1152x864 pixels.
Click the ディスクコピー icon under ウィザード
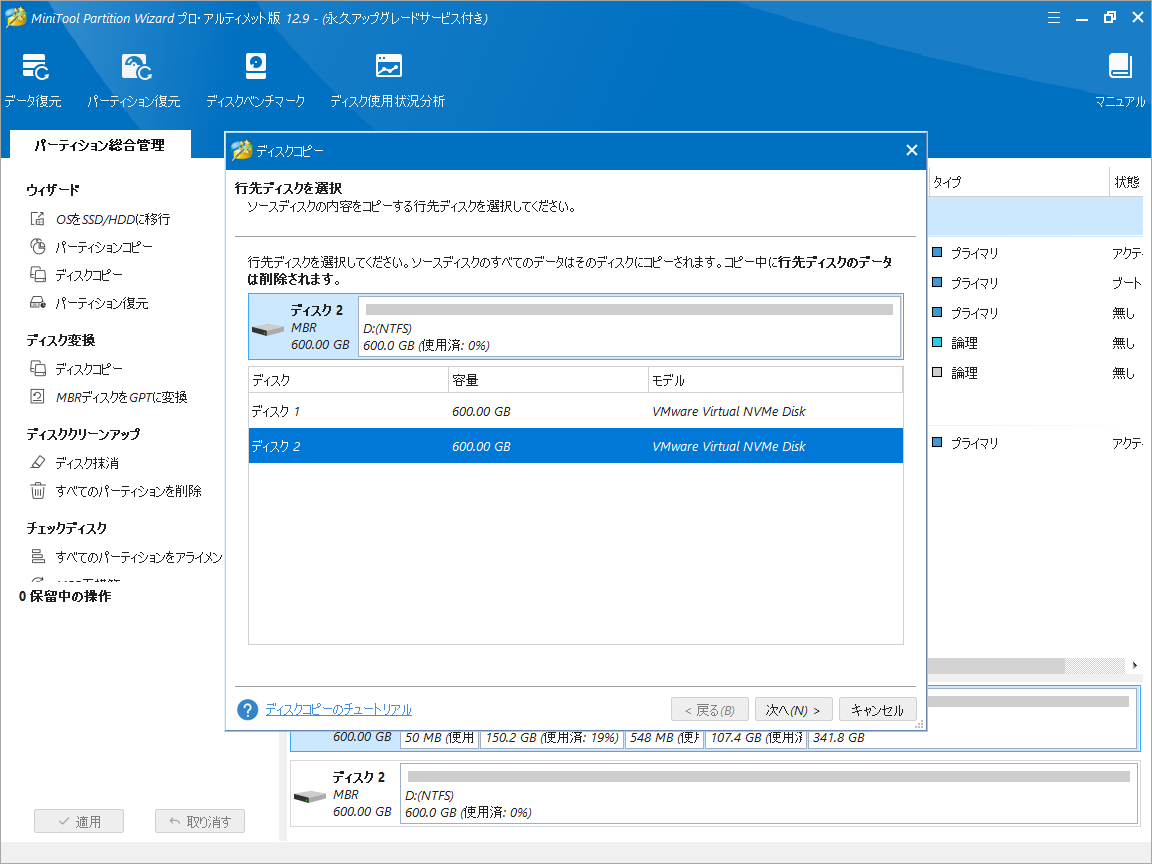(x=37, y=275)
